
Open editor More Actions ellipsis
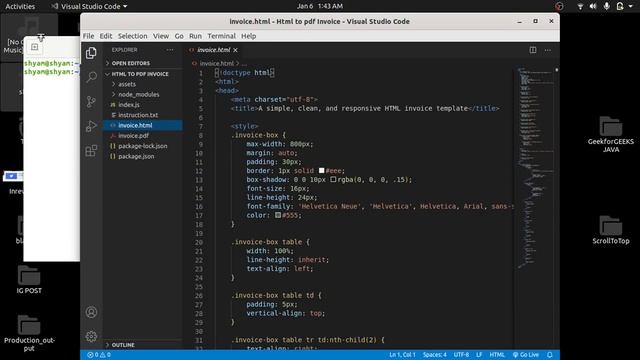point(548,50)
